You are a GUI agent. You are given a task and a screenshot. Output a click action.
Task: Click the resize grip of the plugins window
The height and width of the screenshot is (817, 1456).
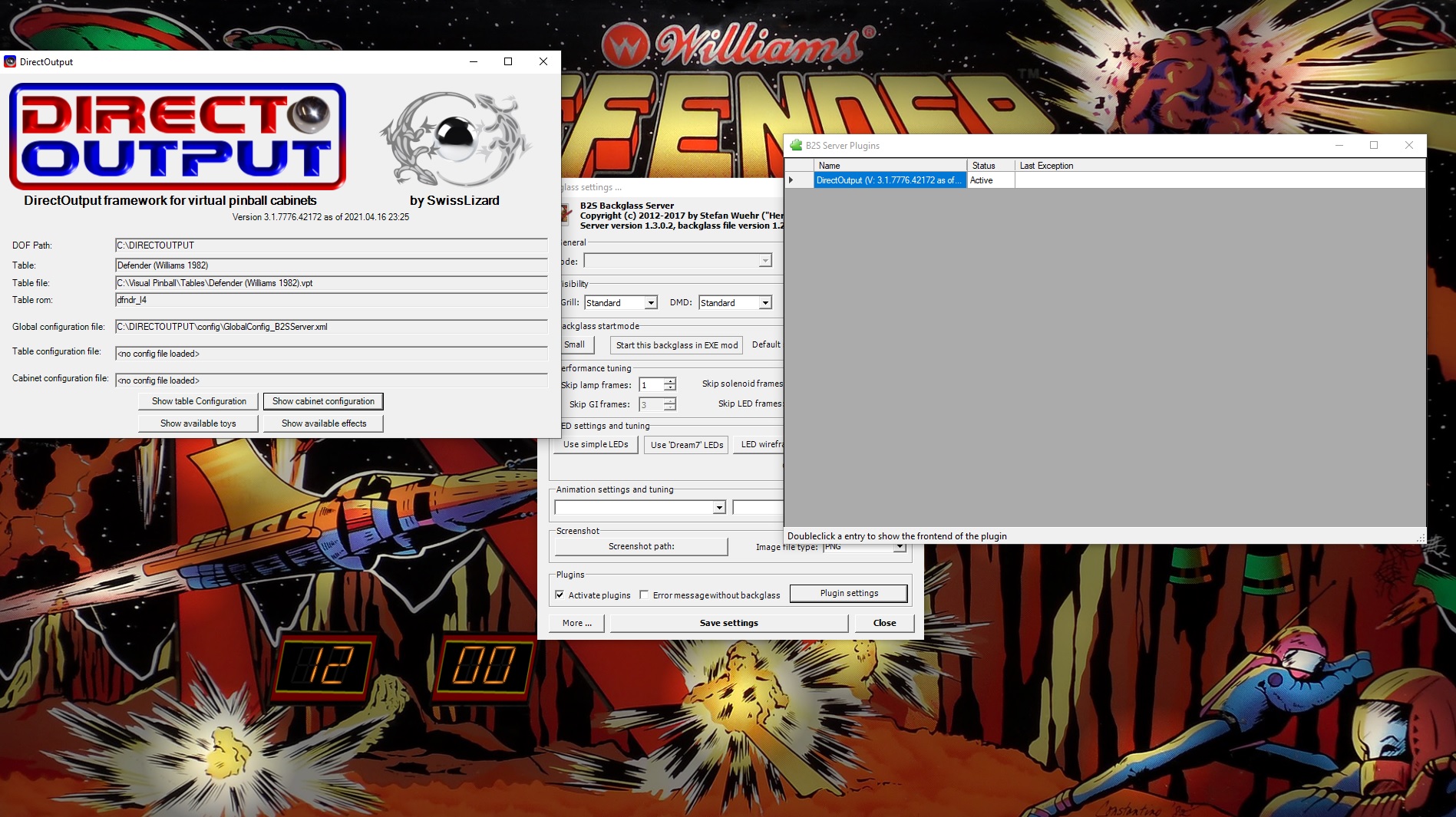[x=1421, y=538]
